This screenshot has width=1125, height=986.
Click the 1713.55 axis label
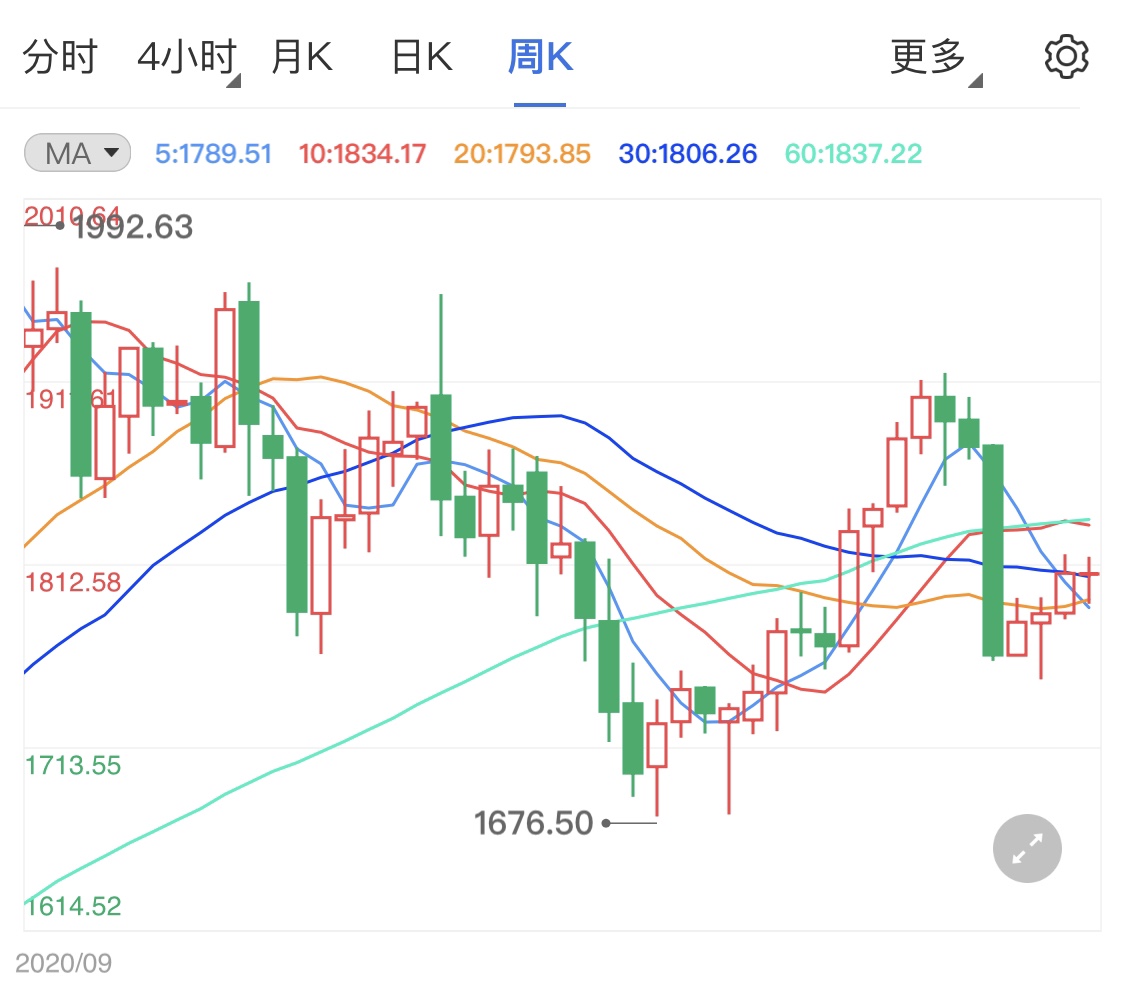(72, 765)
